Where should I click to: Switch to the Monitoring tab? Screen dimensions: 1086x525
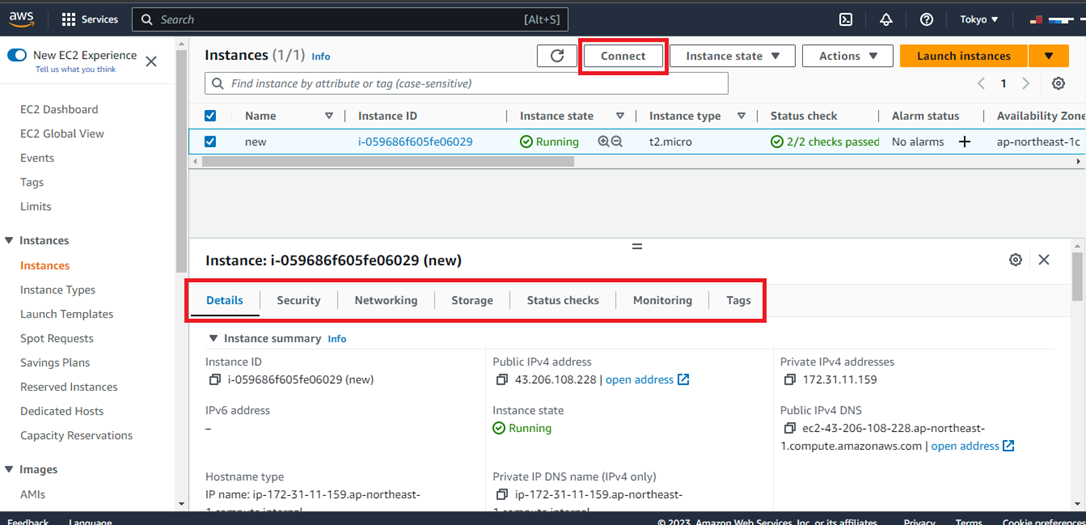(x=662, y=301)
